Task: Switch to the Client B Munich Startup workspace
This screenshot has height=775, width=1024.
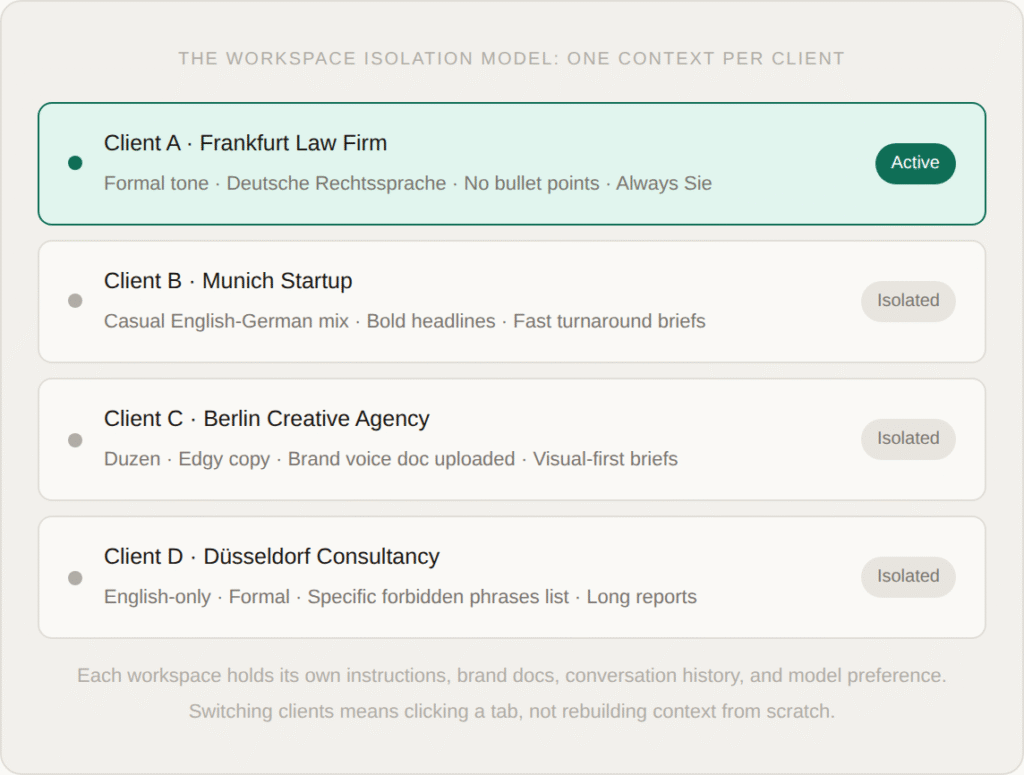Action: tap(228, 281)
